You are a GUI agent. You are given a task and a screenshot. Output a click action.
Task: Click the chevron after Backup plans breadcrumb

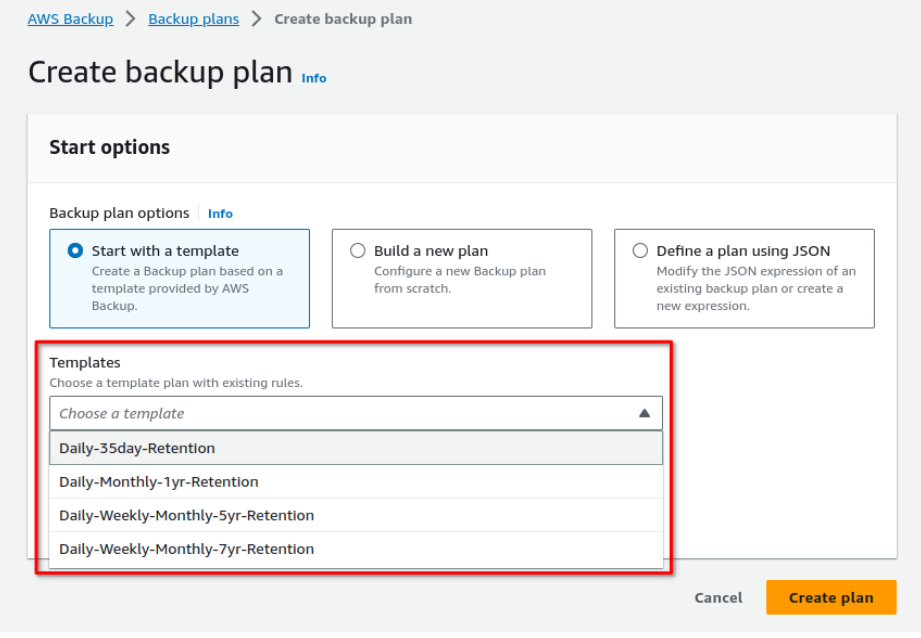click(256, 19)
